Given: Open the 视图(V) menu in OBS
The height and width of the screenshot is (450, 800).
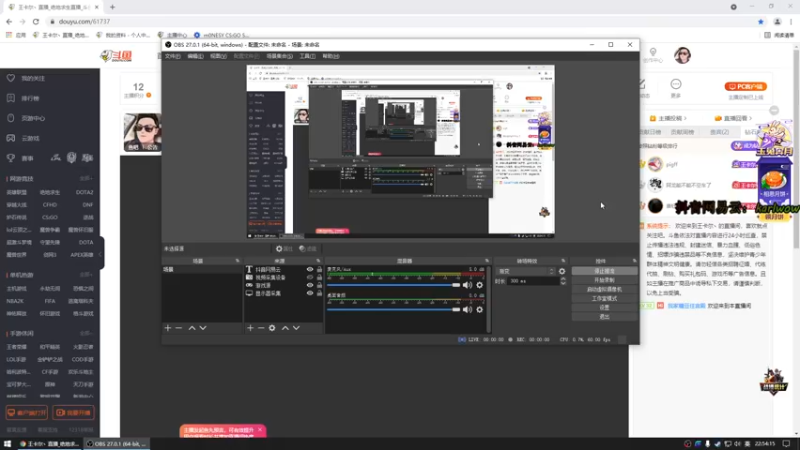Looking at the screenshot, I should point(218,56).
